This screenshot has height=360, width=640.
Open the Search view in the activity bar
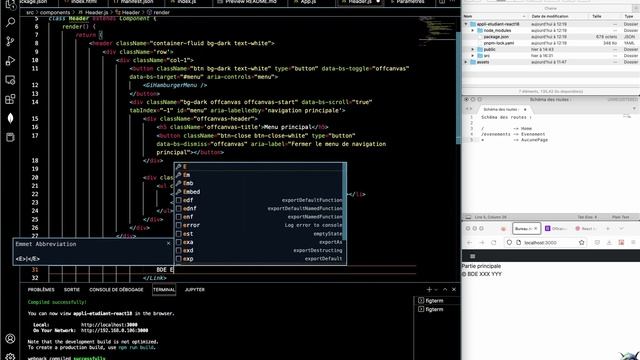click(x=10, y=22)
